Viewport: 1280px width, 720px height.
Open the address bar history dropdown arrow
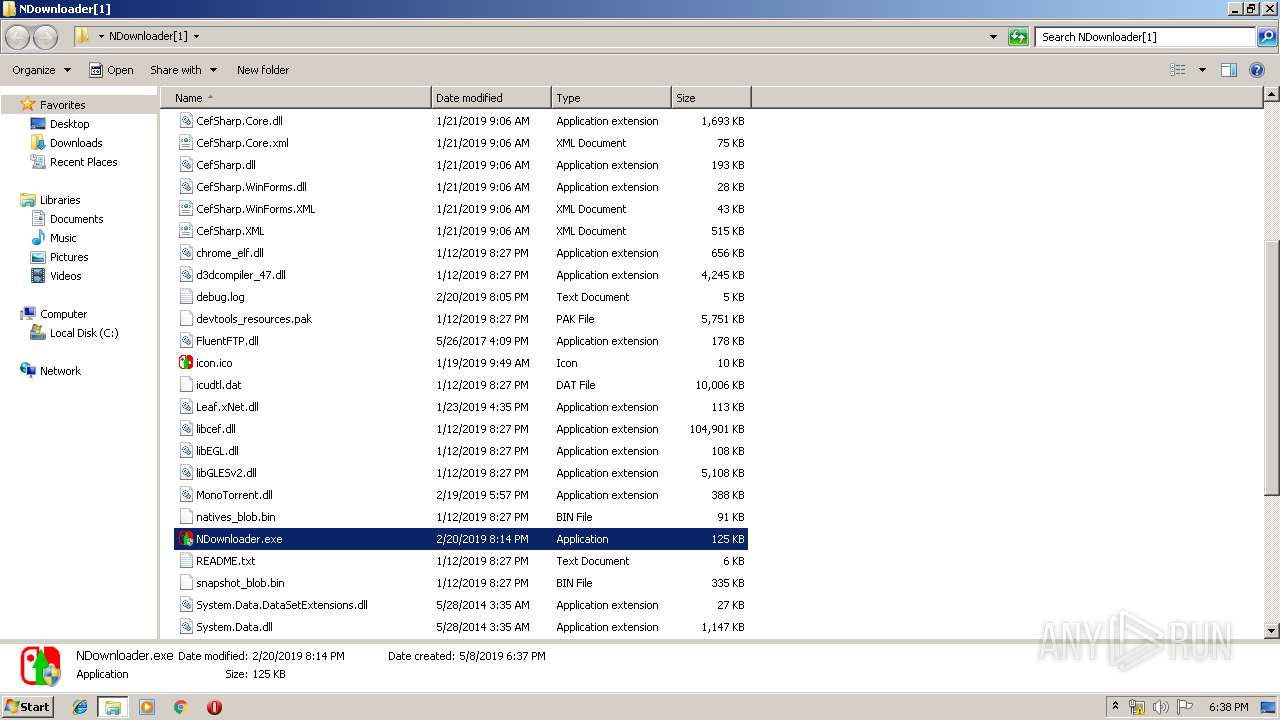993,37
